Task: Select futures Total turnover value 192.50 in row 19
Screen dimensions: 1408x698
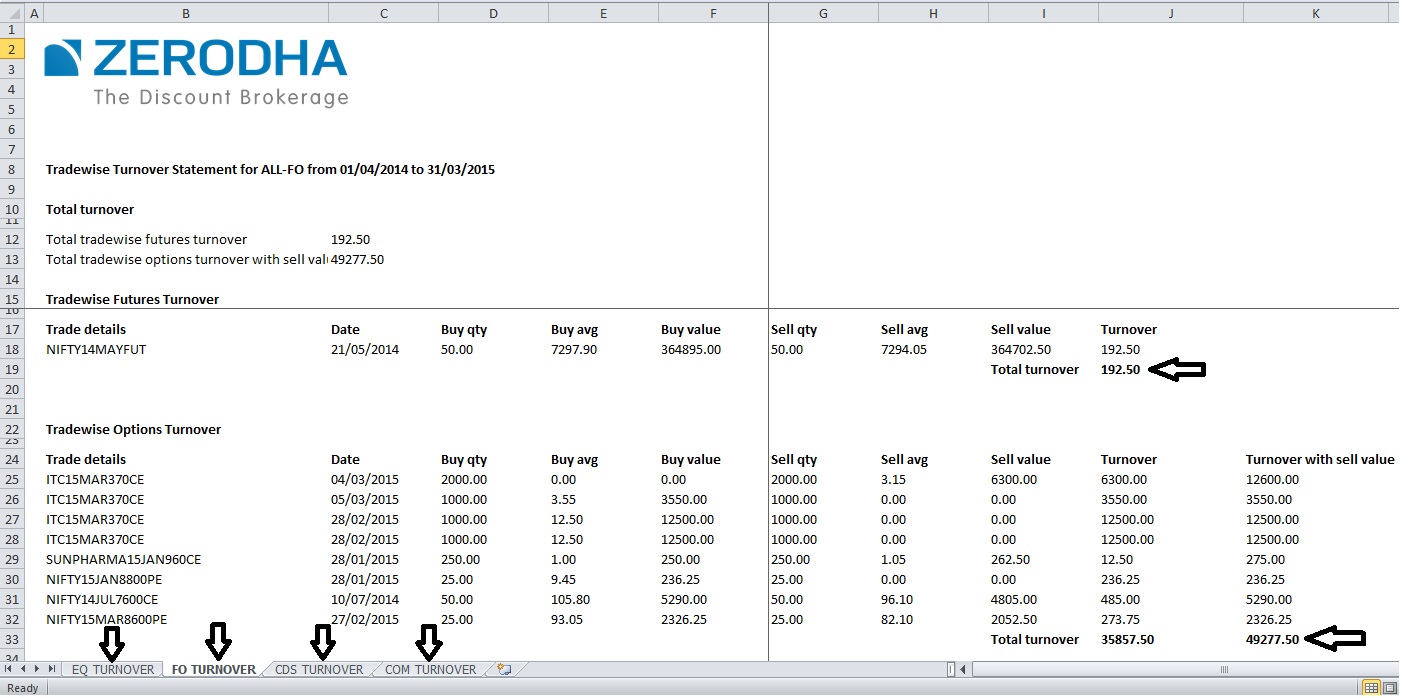Action: click(1120, 369)
